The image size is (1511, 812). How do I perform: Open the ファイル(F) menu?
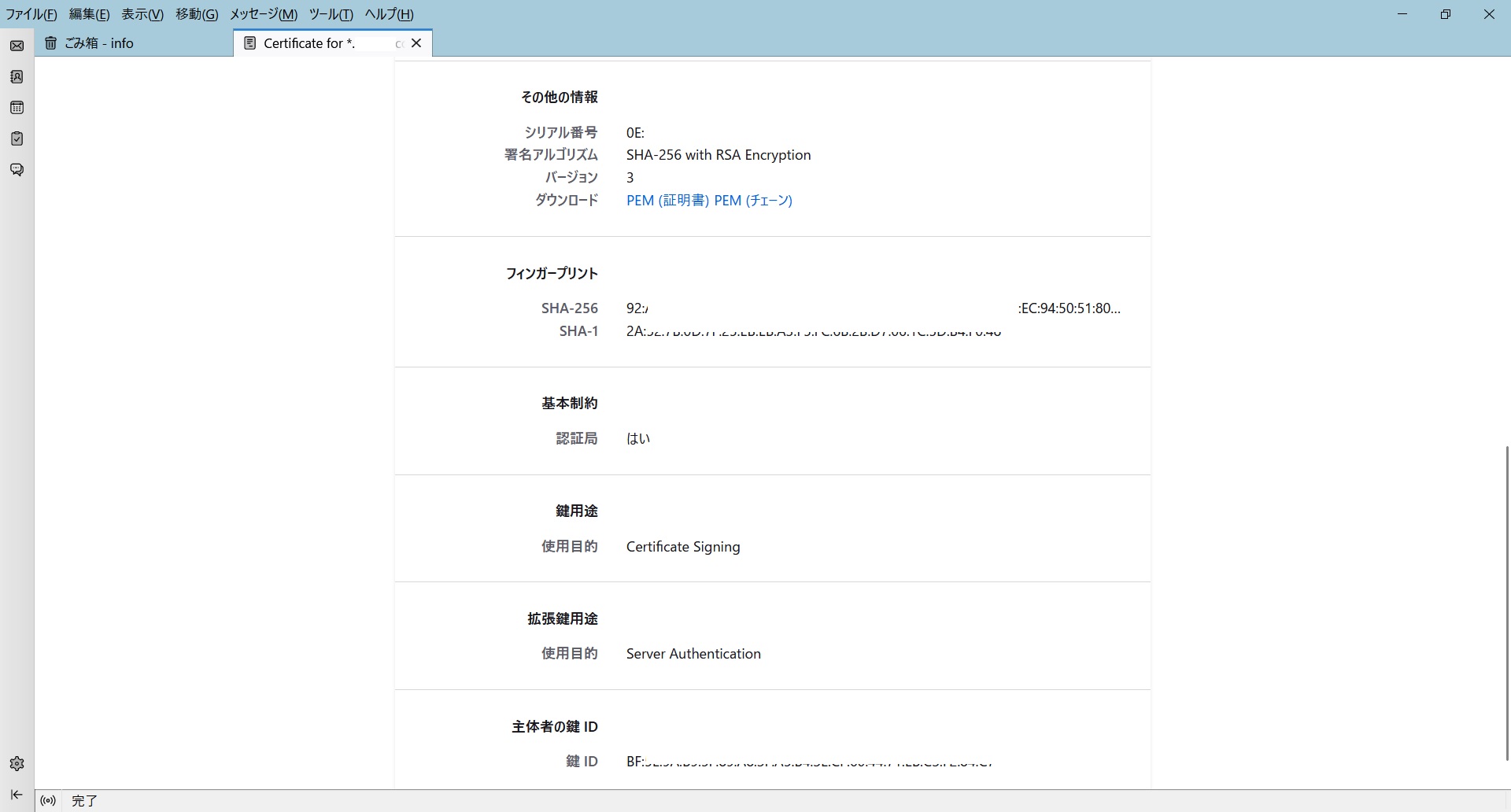click(x=31, y=14)
